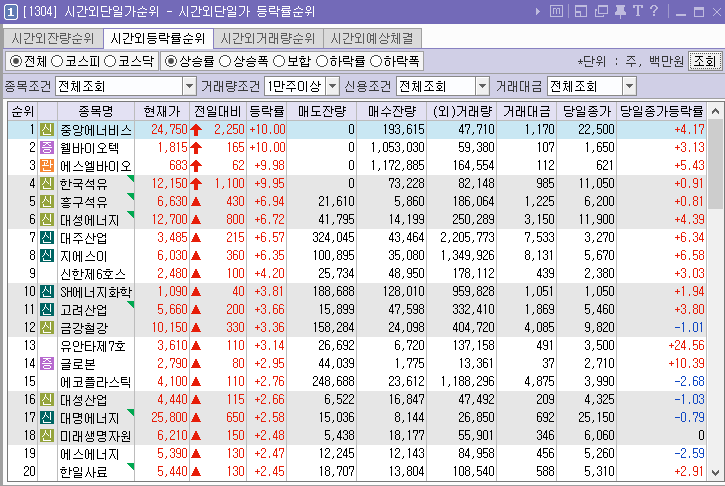Sort by the 등락률 column header
The image size is (725, 486).
click(267, 111)
